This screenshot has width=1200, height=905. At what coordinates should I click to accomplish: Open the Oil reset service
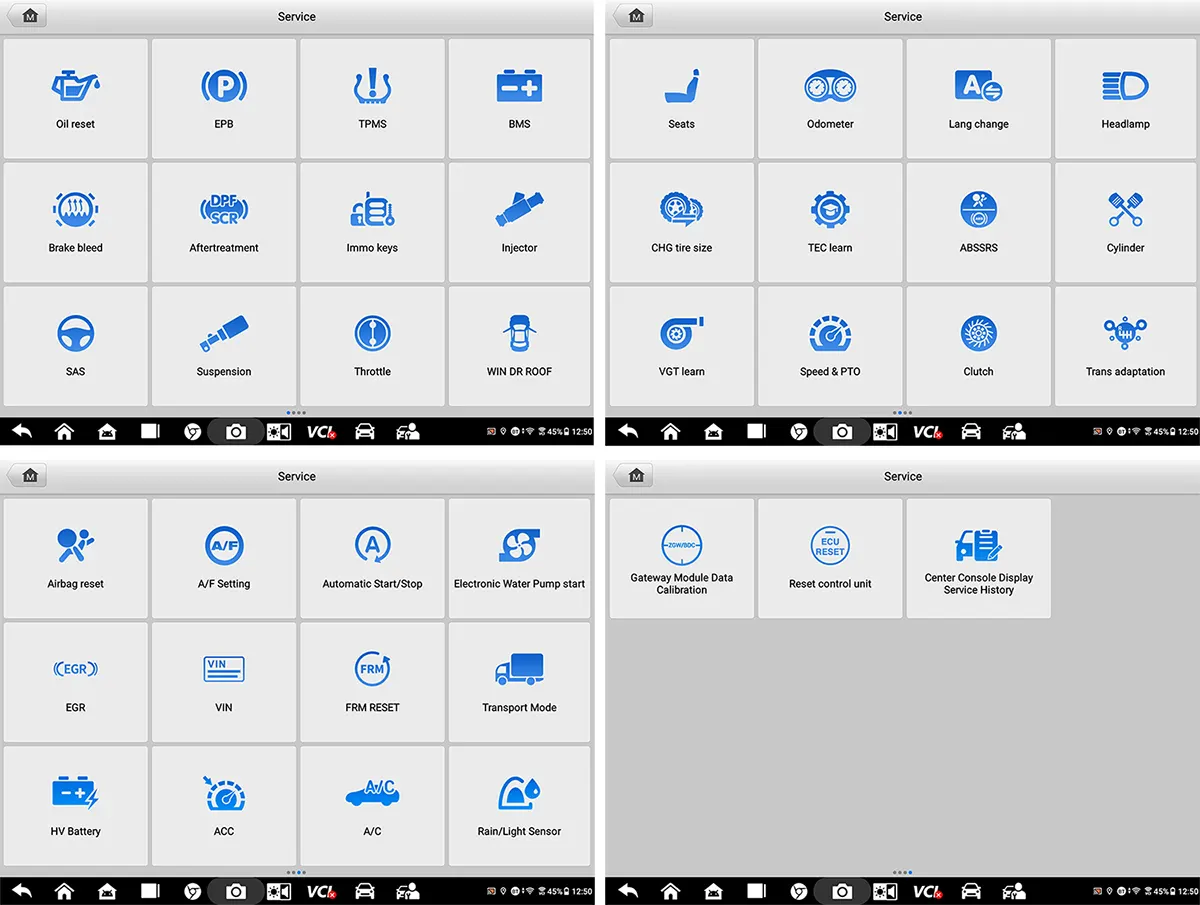tap(76, 98)
